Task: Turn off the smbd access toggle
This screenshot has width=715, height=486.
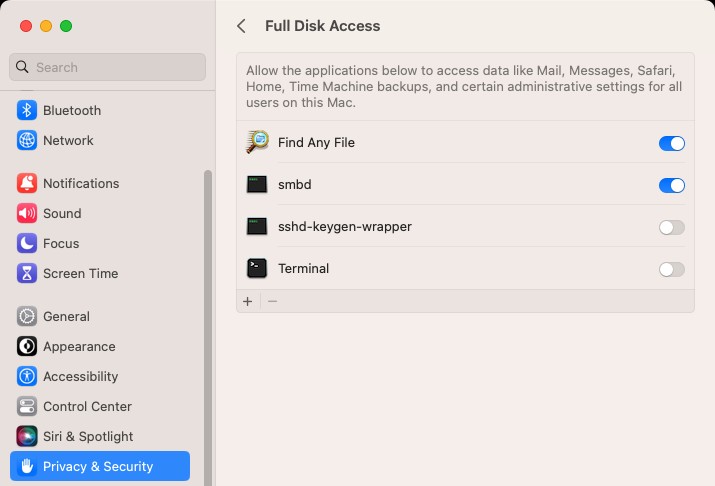Action: pyautogui.click(x=671, y=185)
